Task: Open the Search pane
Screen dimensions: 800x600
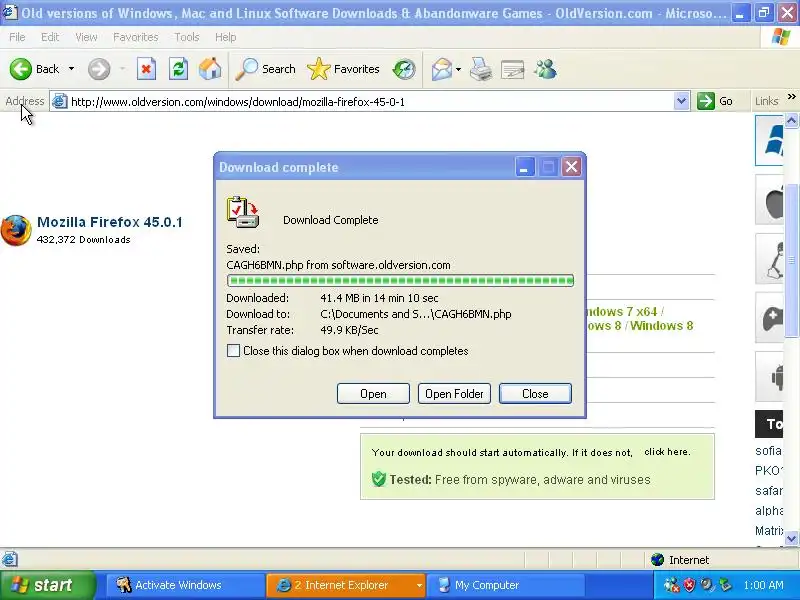Action: [x=265, y=69]
